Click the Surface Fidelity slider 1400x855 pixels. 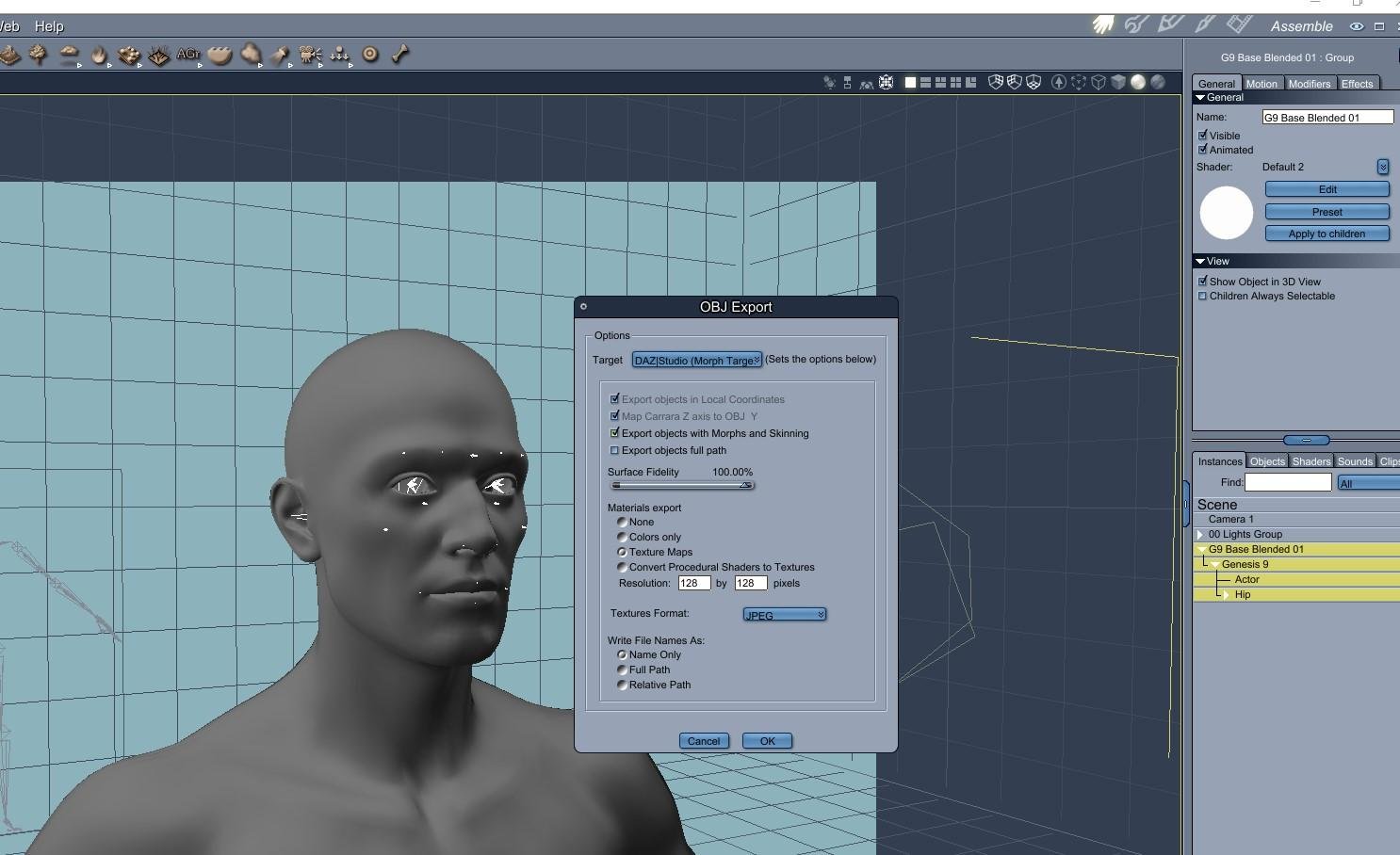(682, 486)
